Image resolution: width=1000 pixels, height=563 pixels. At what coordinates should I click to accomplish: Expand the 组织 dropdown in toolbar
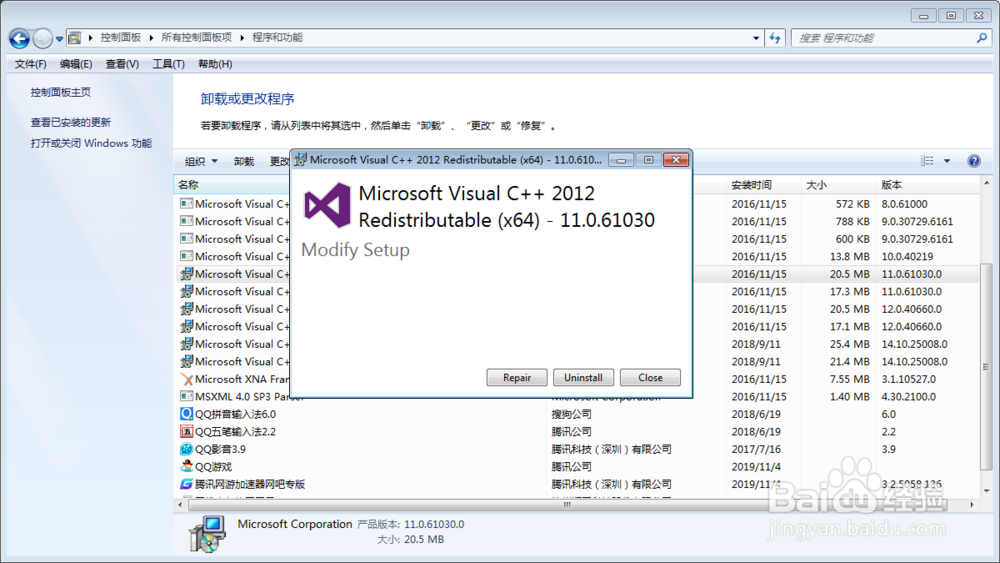(201, 161)
